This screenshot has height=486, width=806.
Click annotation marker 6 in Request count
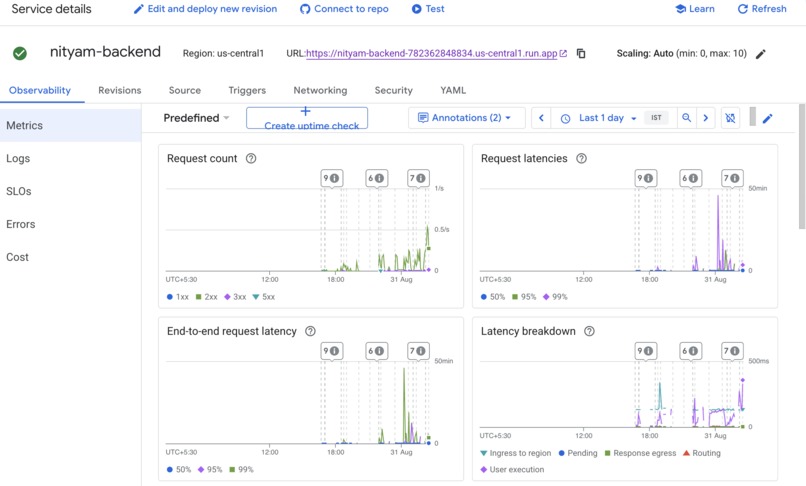(x=376, y=178)
